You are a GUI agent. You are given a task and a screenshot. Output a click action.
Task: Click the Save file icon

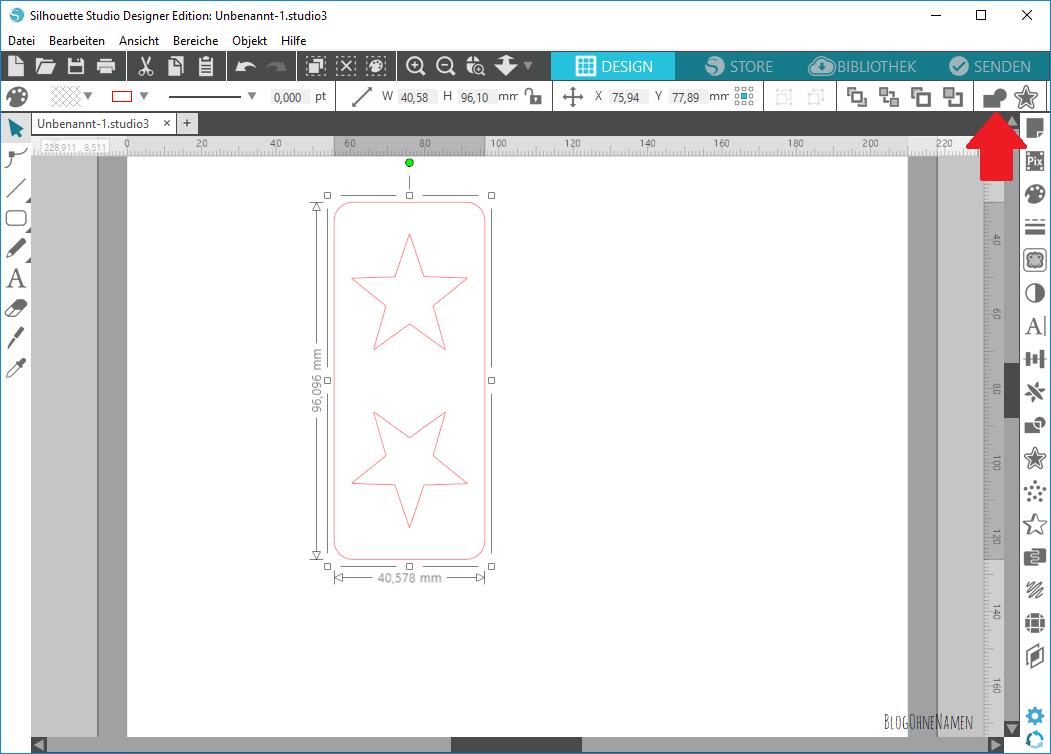pos(76,66)
